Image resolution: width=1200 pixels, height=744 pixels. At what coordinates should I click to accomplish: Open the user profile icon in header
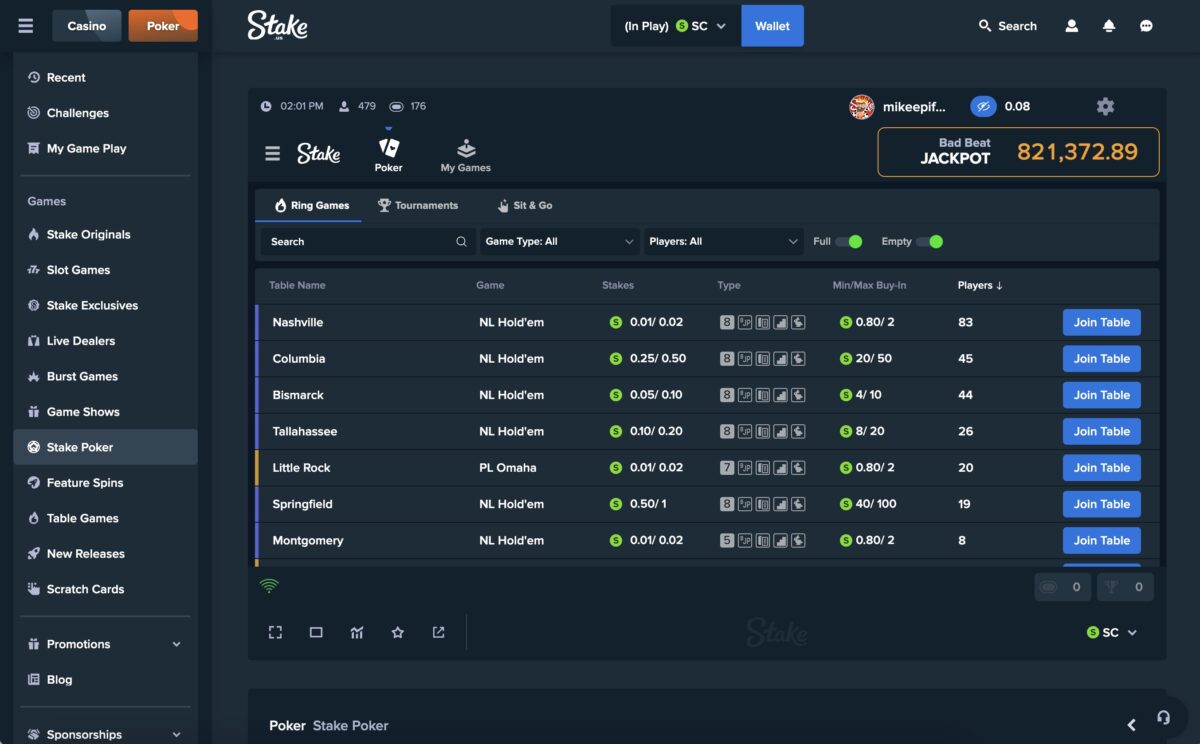(x=1072, y=26)
